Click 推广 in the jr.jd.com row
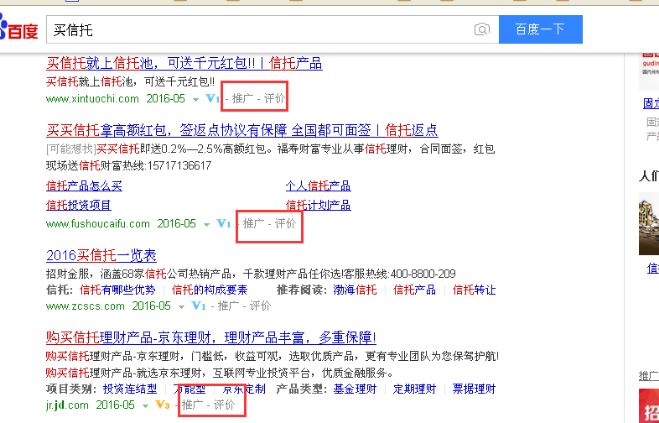Screen dimensions: 659x423 192,405
